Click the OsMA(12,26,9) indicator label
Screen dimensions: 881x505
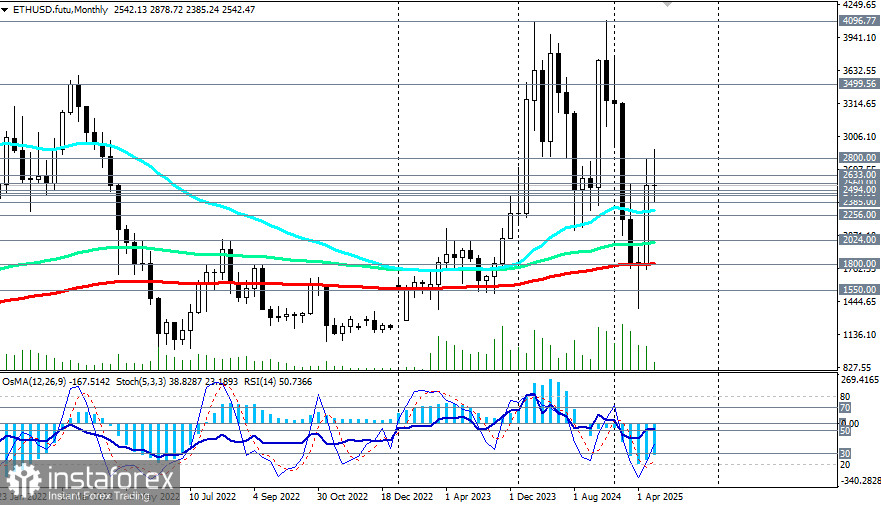click(x=40, y=379)
